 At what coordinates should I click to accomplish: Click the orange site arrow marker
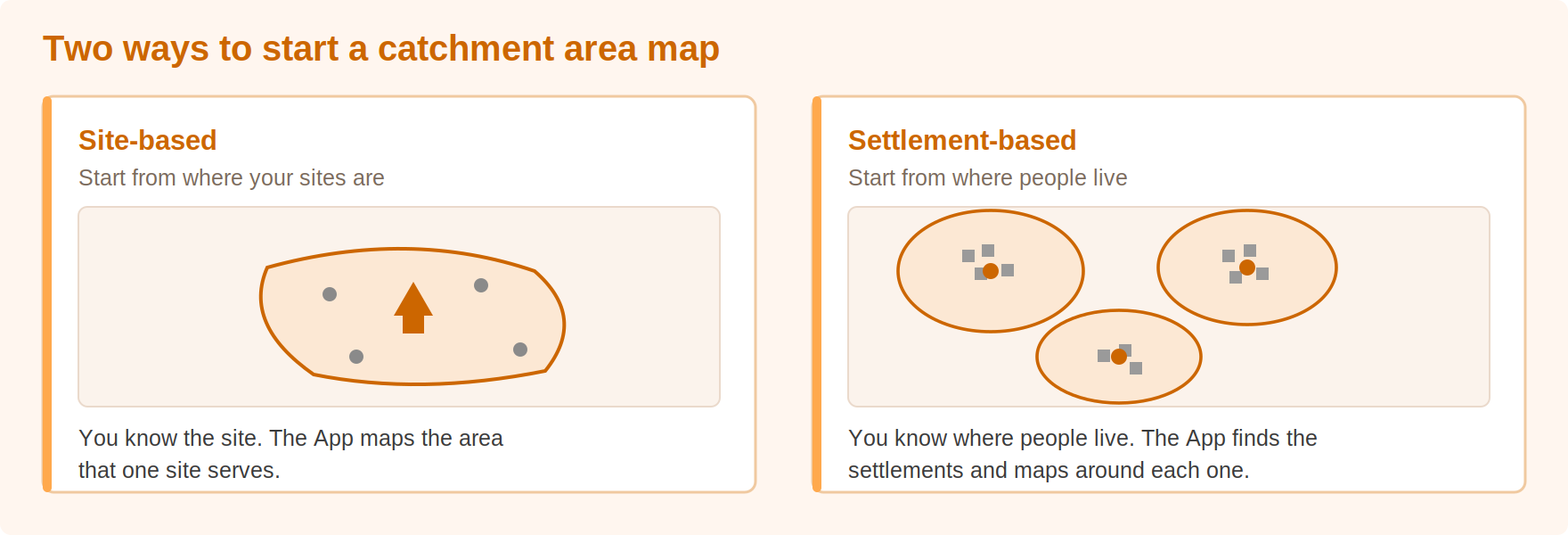click(413, 309)
